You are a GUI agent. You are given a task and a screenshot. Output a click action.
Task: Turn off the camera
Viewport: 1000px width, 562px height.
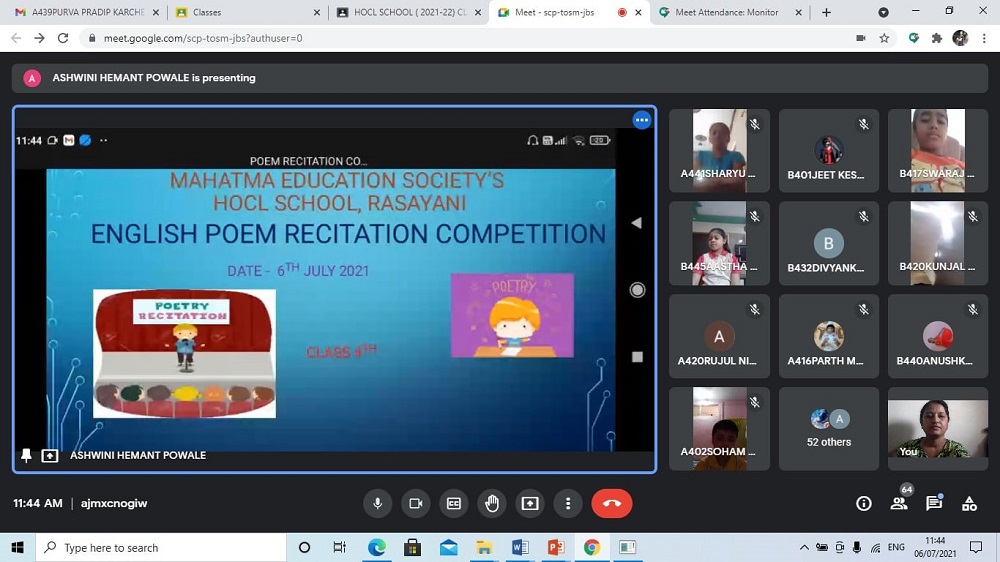coord(415,503)
